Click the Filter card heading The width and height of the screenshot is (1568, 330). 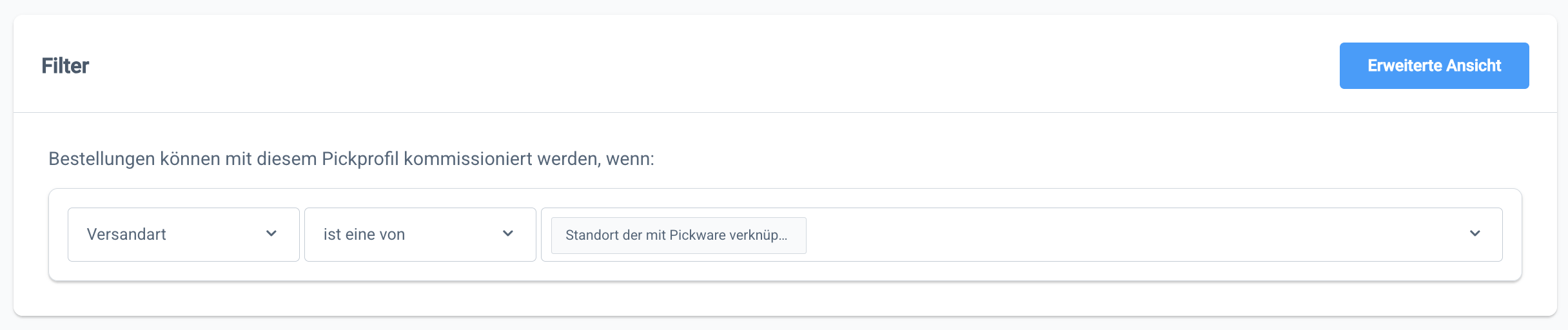pos(65,66)
